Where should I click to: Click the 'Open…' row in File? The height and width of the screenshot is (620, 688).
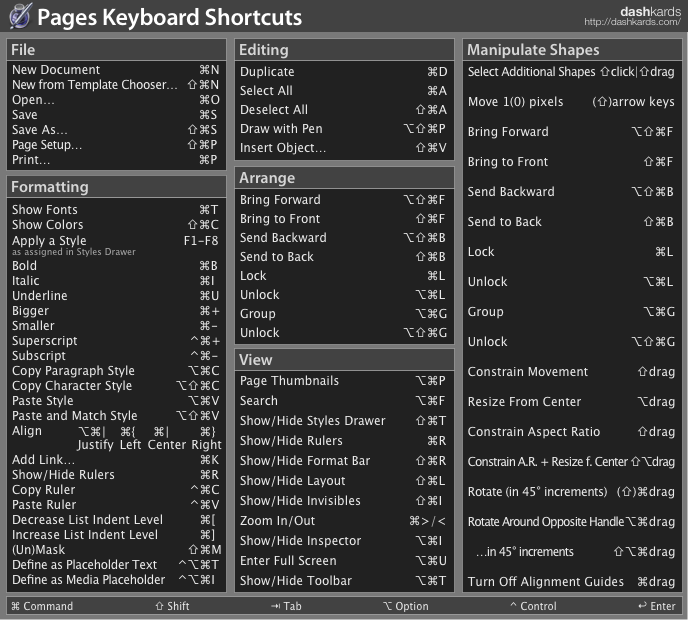pos(116,100)
